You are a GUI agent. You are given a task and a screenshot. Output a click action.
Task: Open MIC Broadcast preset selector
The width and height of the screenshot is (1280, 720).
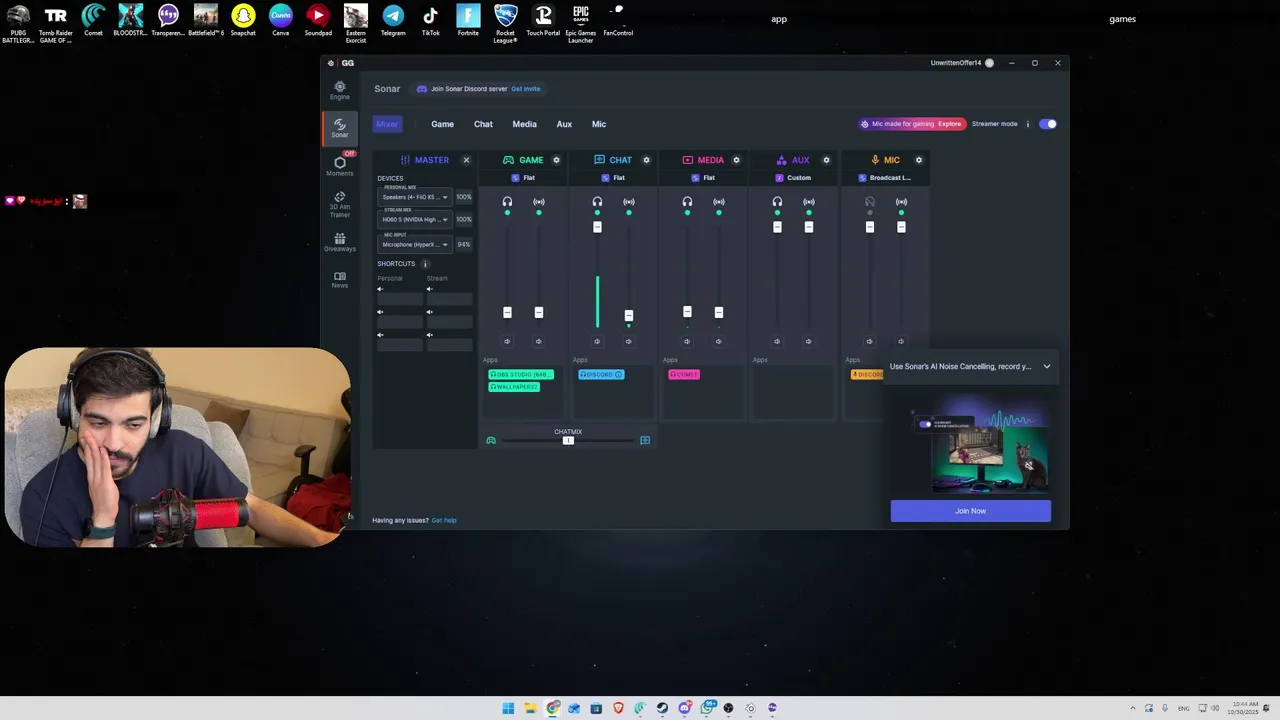(x=885, y=178)
